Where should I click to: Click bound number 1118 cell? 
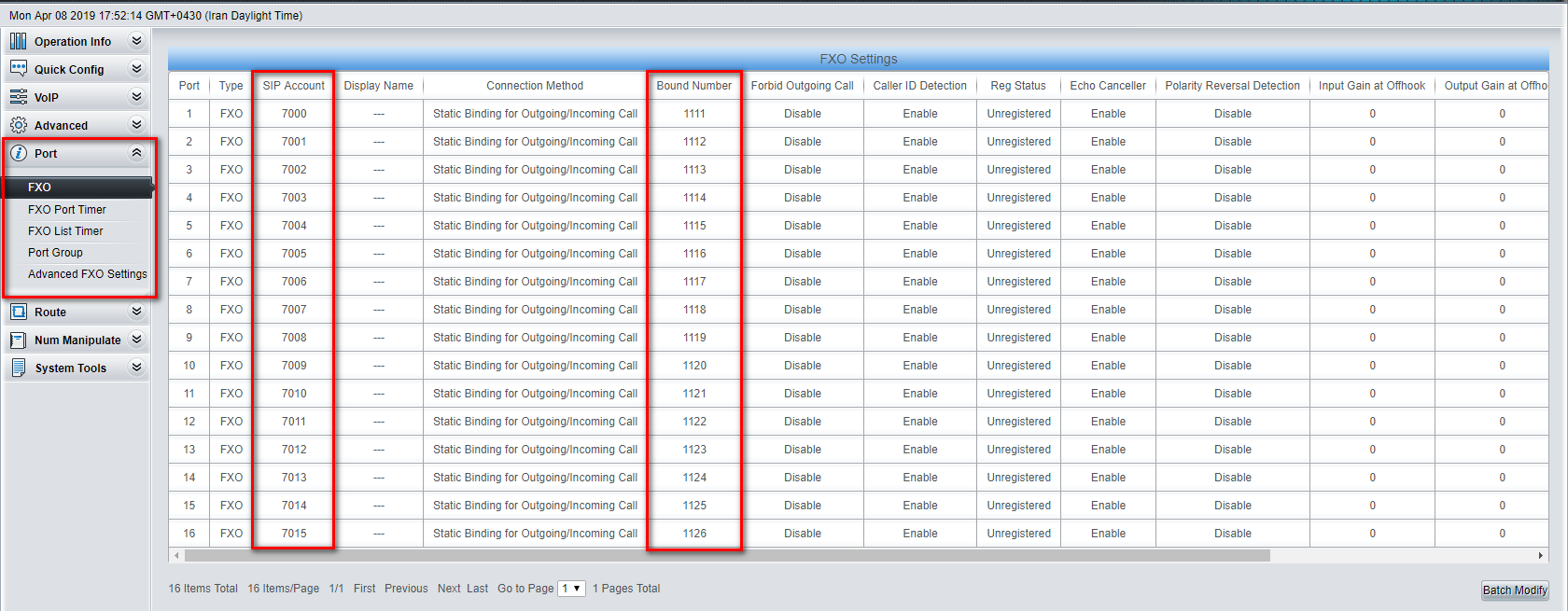click(x=694, y=310)
